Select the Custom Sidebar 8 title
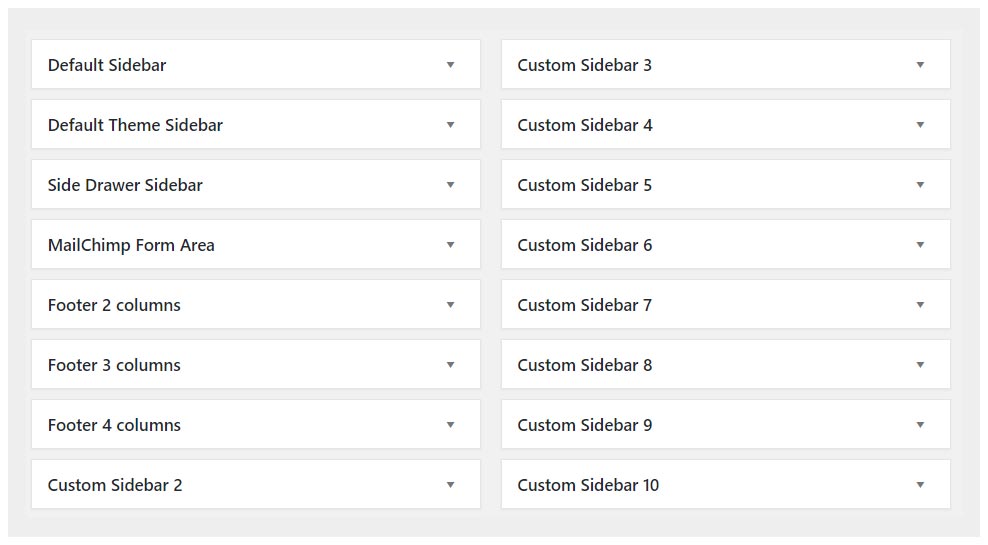 pyautogui.click(x=584, y=365)
